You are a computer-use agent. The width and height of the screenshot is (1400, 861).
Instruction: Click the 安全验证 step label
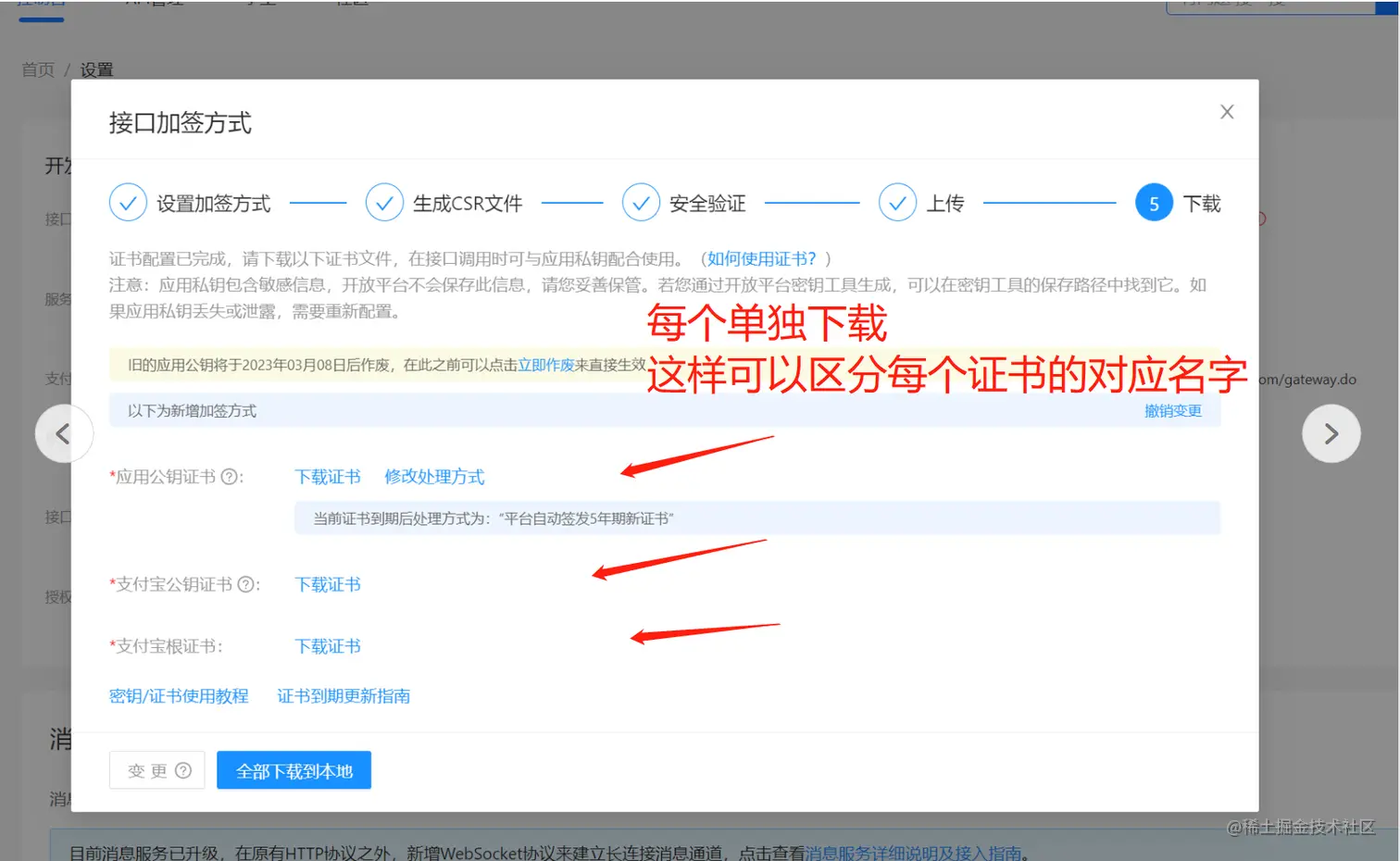[x=707, y=204]
